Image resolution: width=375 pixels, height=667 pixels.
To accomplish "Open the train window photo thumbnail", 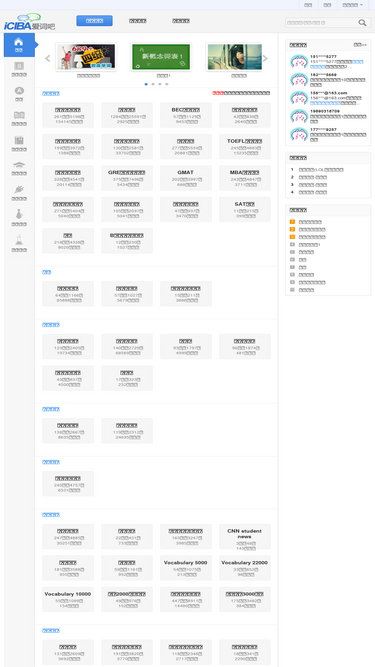I will point(235,57).
